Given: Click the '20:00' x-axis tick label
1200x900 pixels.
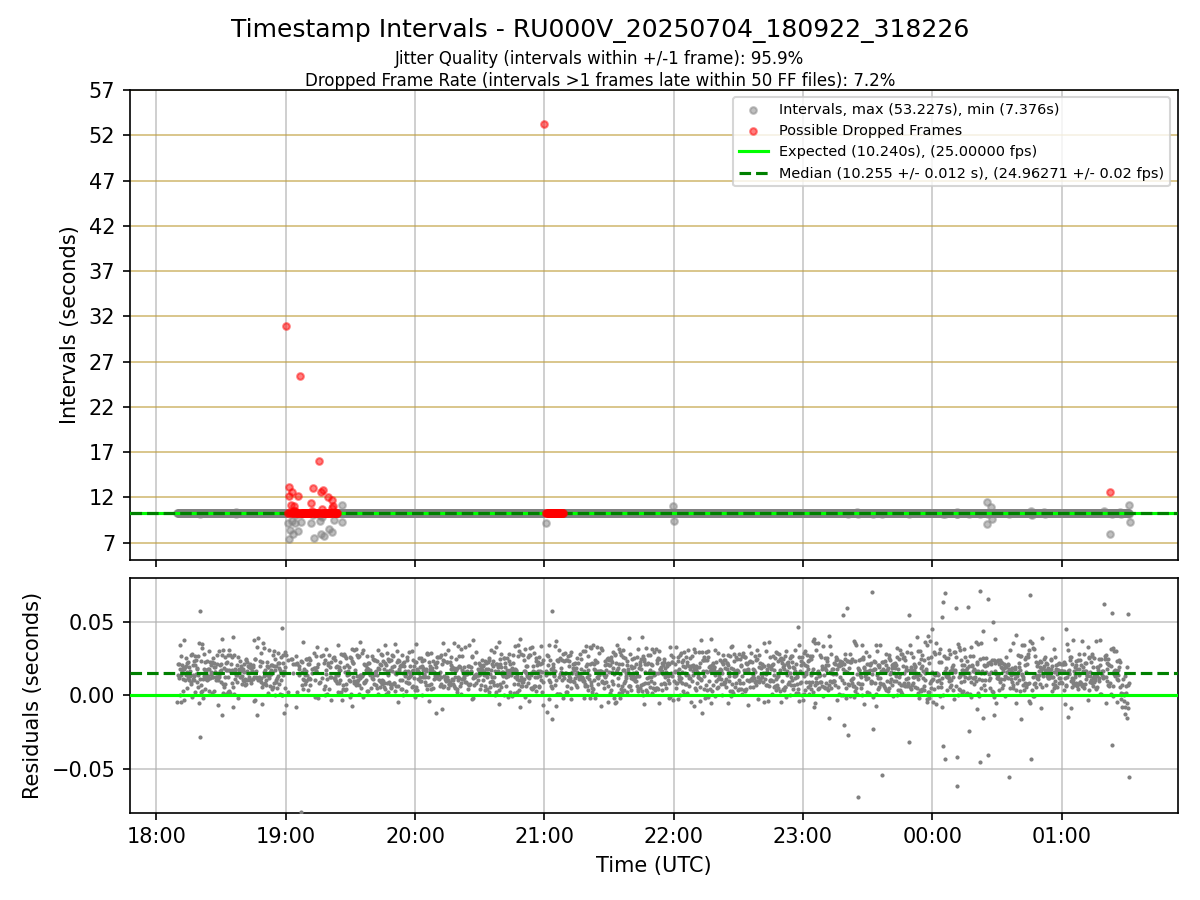Looking at the screenshot, I should 415,834.
